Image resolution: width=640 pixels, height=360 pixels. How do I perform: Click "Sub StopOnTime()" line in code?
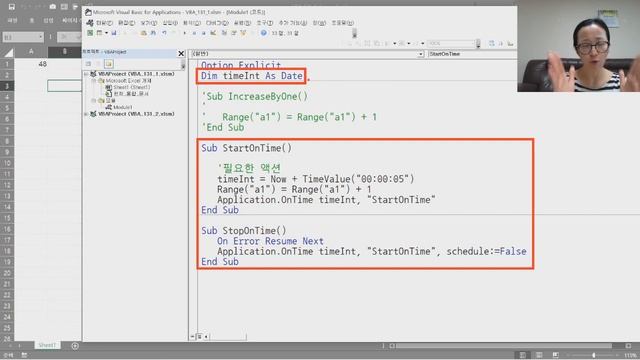click(x=244, y=231)
